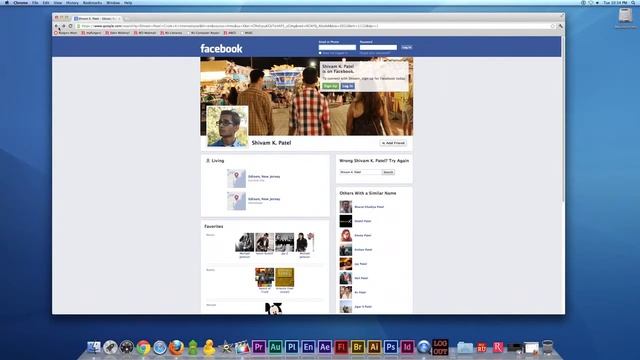Click the Try Again name search field

(361, 172)
